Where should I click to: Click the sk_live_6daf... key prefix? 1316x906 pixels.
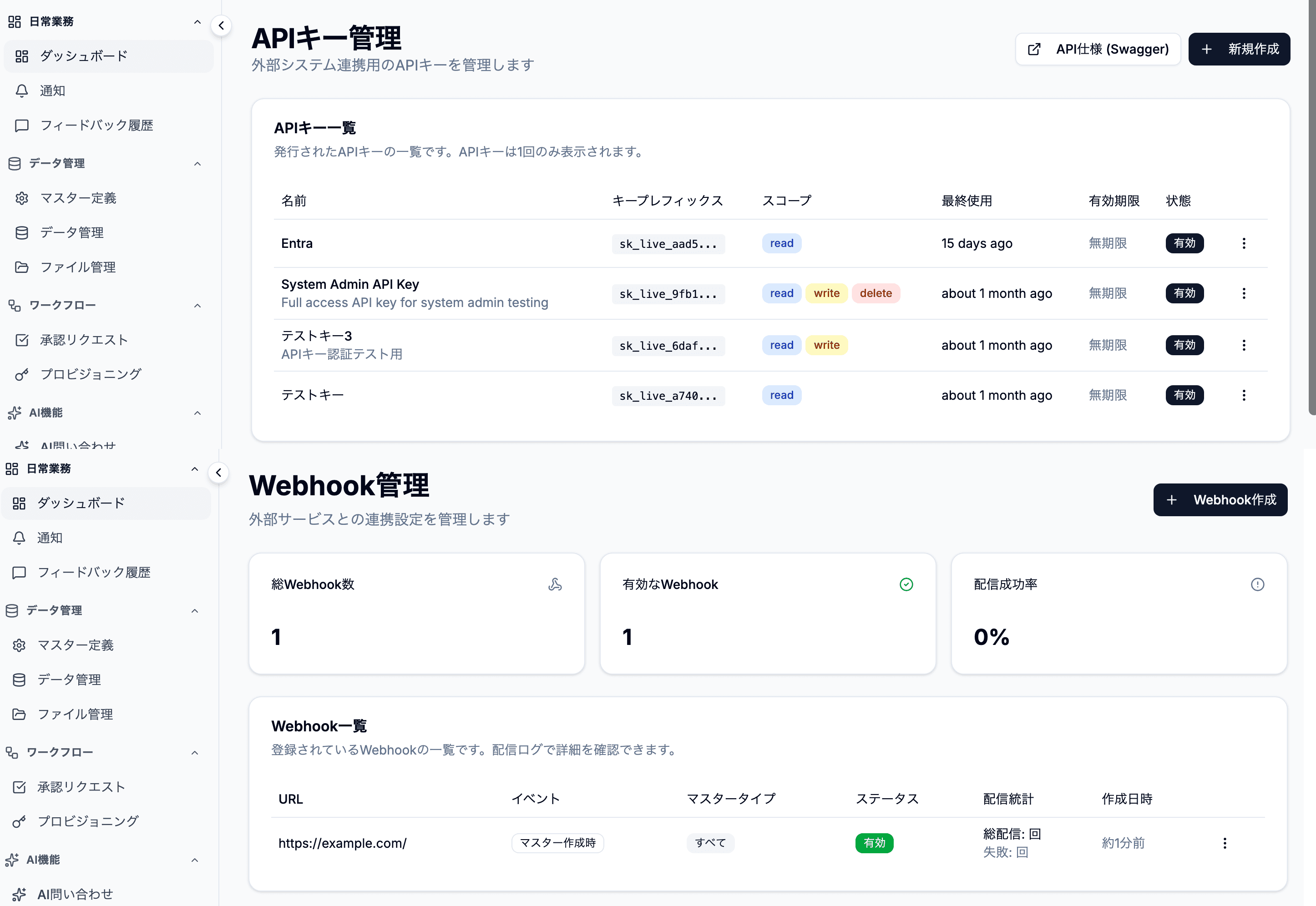(x=668, y=346)
